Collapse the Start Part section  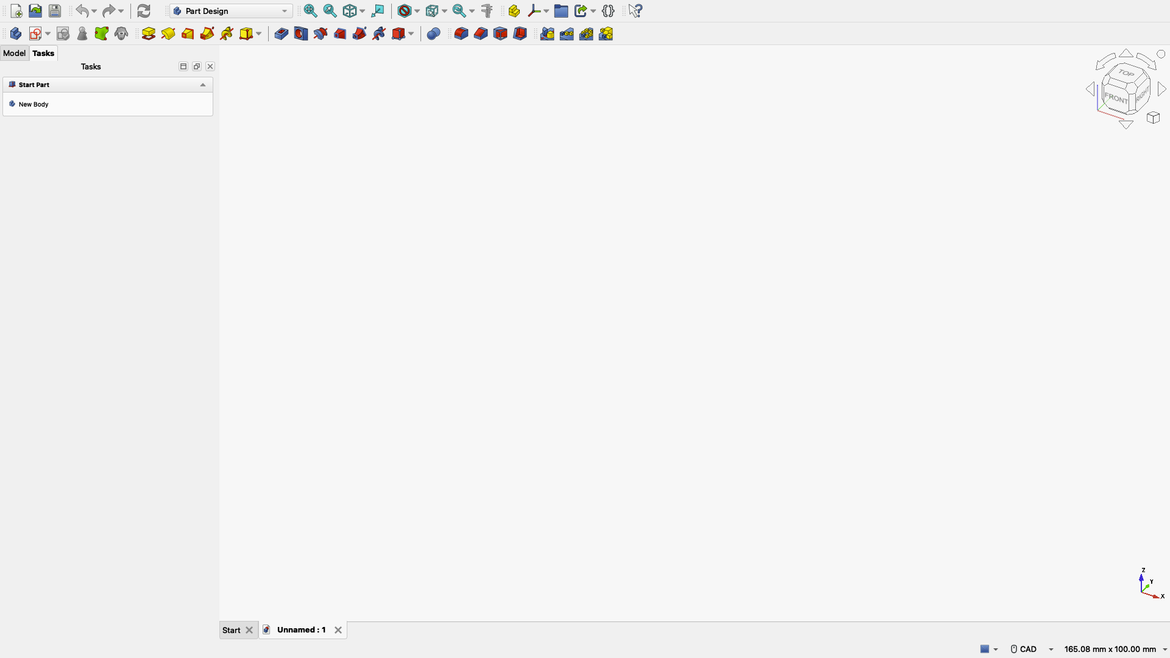pyautogui.click(x=203, y=84)
